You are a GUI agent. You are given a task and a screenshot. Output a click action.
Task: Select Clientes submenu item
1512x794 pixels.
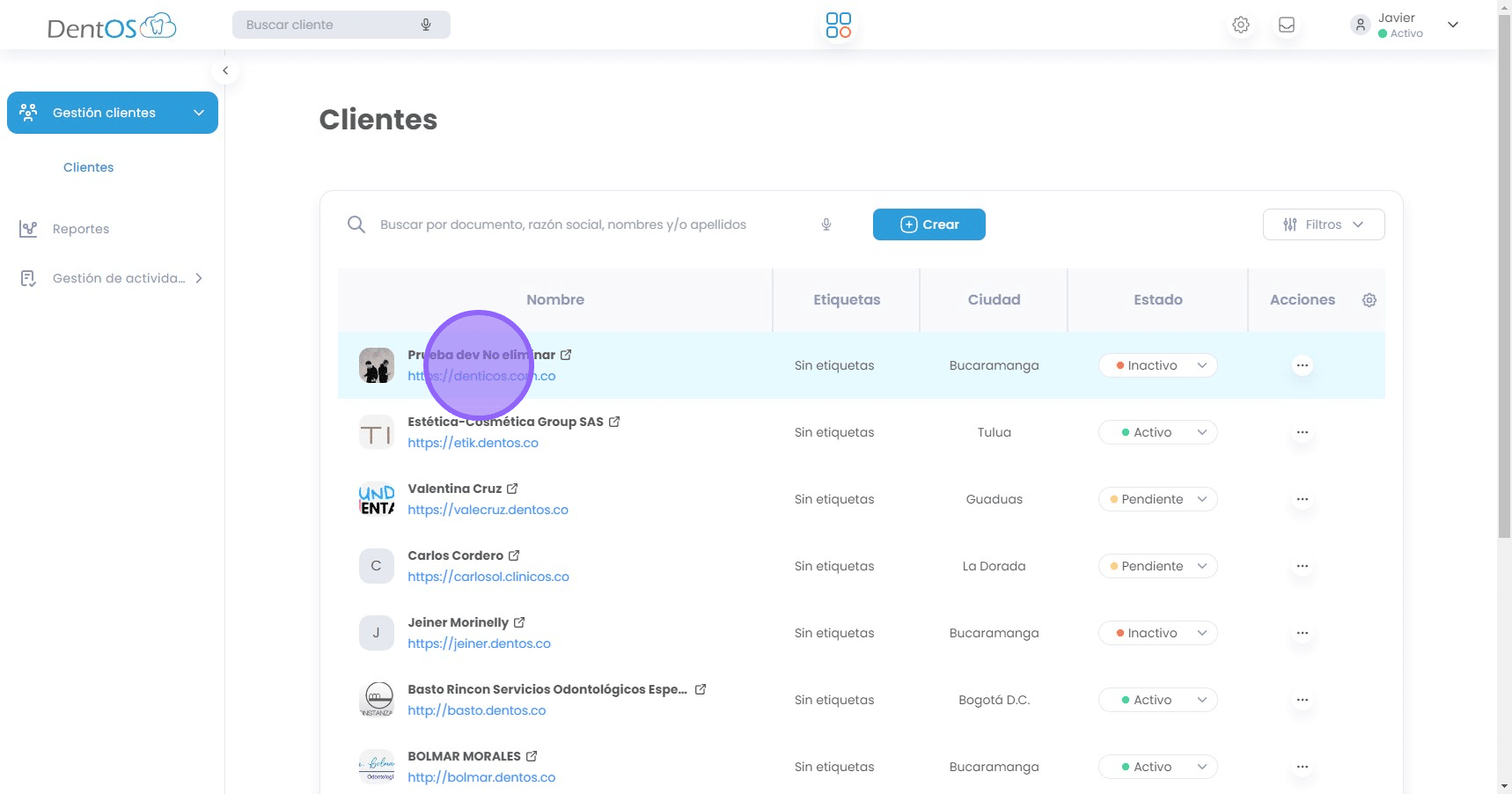(x=88, y=167)
